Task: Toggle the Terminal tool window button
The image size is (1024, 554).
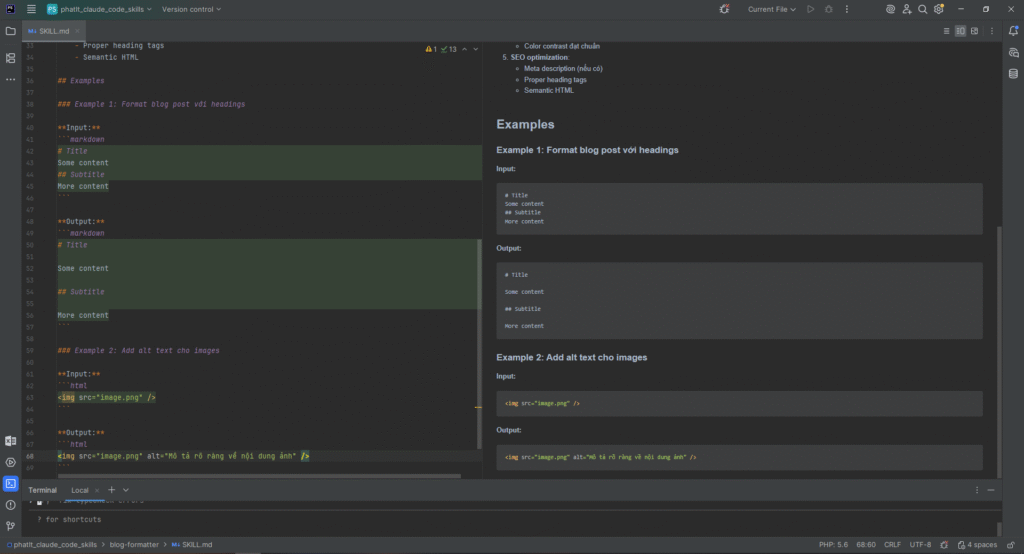Action: tap(10, 484)
